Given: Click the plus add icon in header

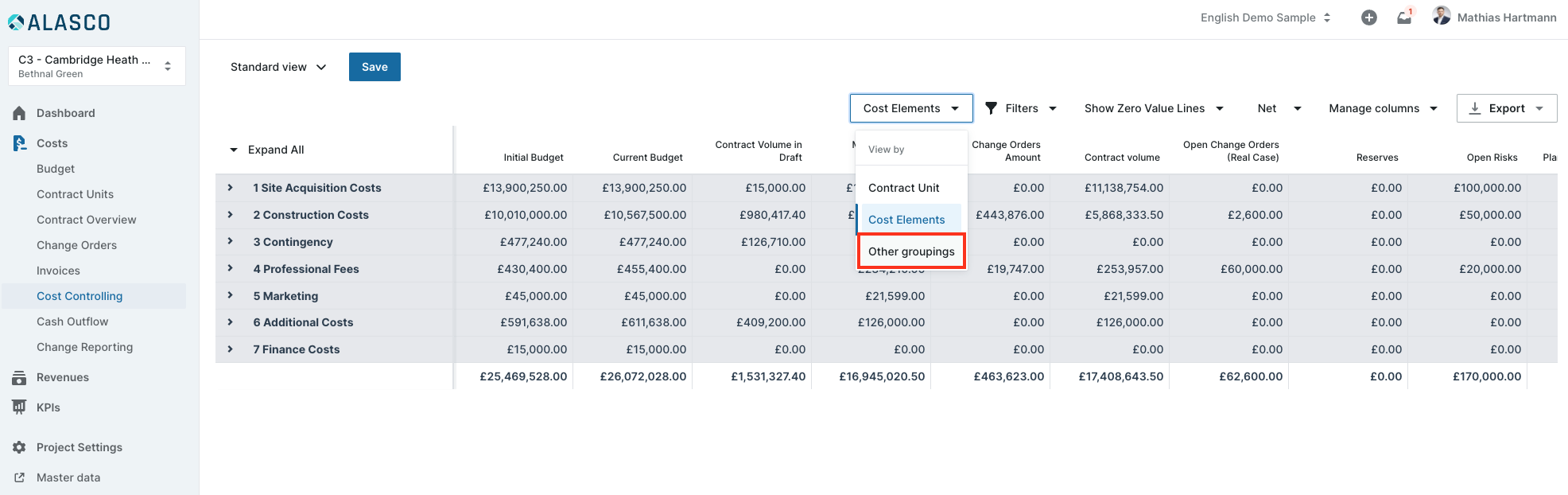Looking at the screenshot, I should [1368, 18].
